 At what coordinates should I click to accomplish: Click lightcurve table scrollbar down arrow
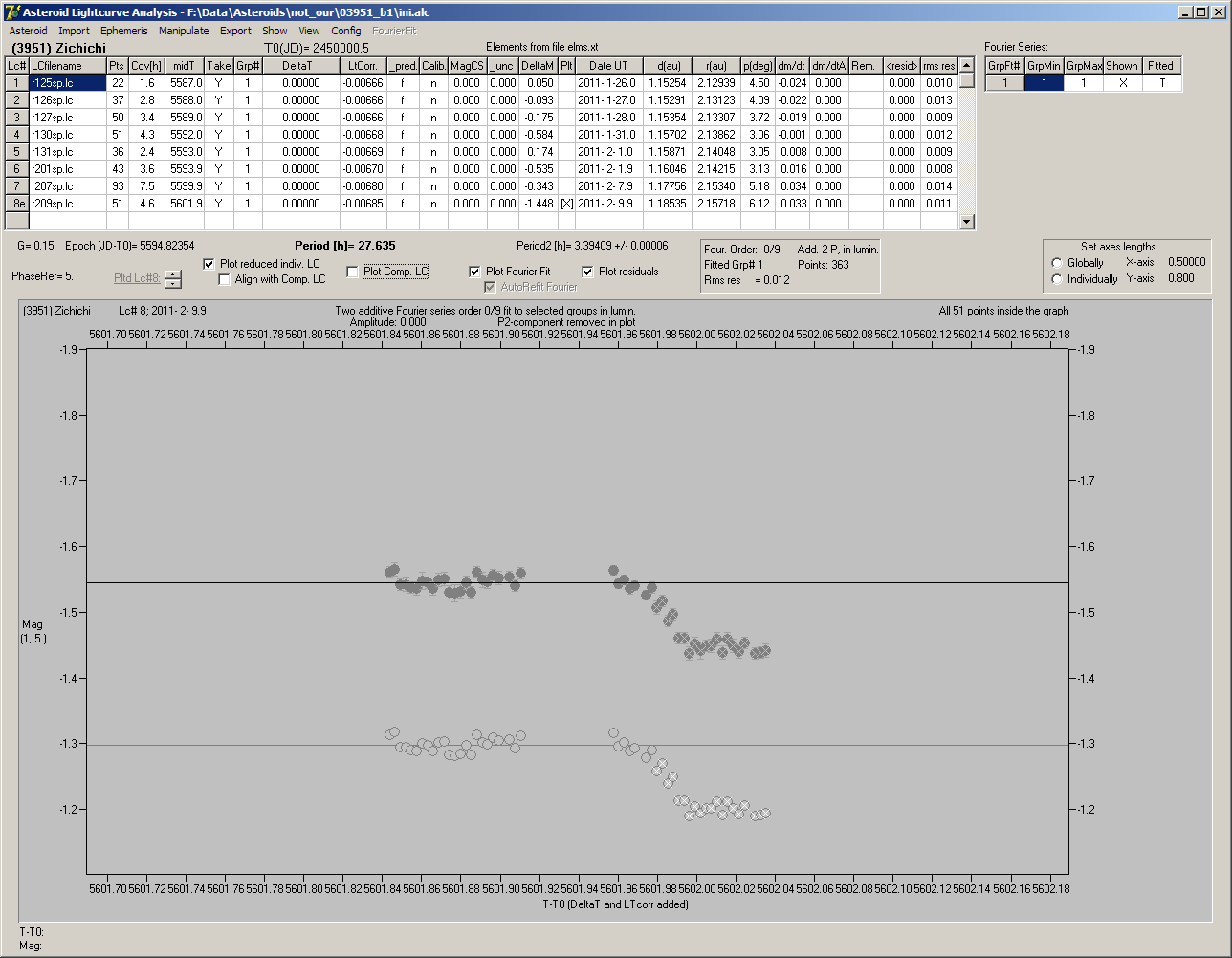pyautogui.click(x=967, y=222)
